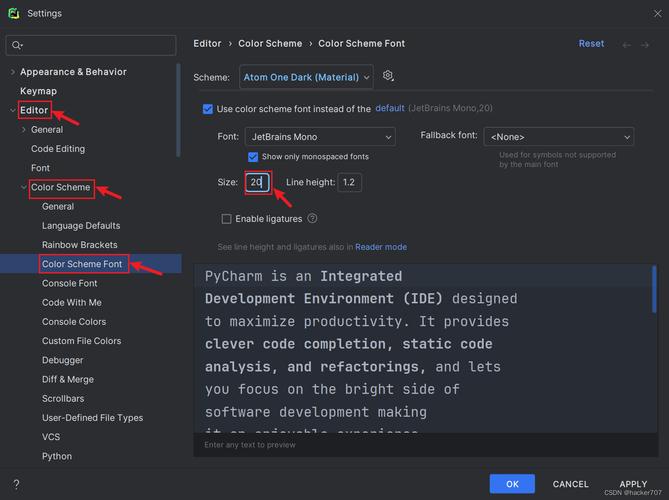The width and height of the screenshot is (669, 500).
Task: Click the PyCharm logo in the title bar
Action: point(14,14)
